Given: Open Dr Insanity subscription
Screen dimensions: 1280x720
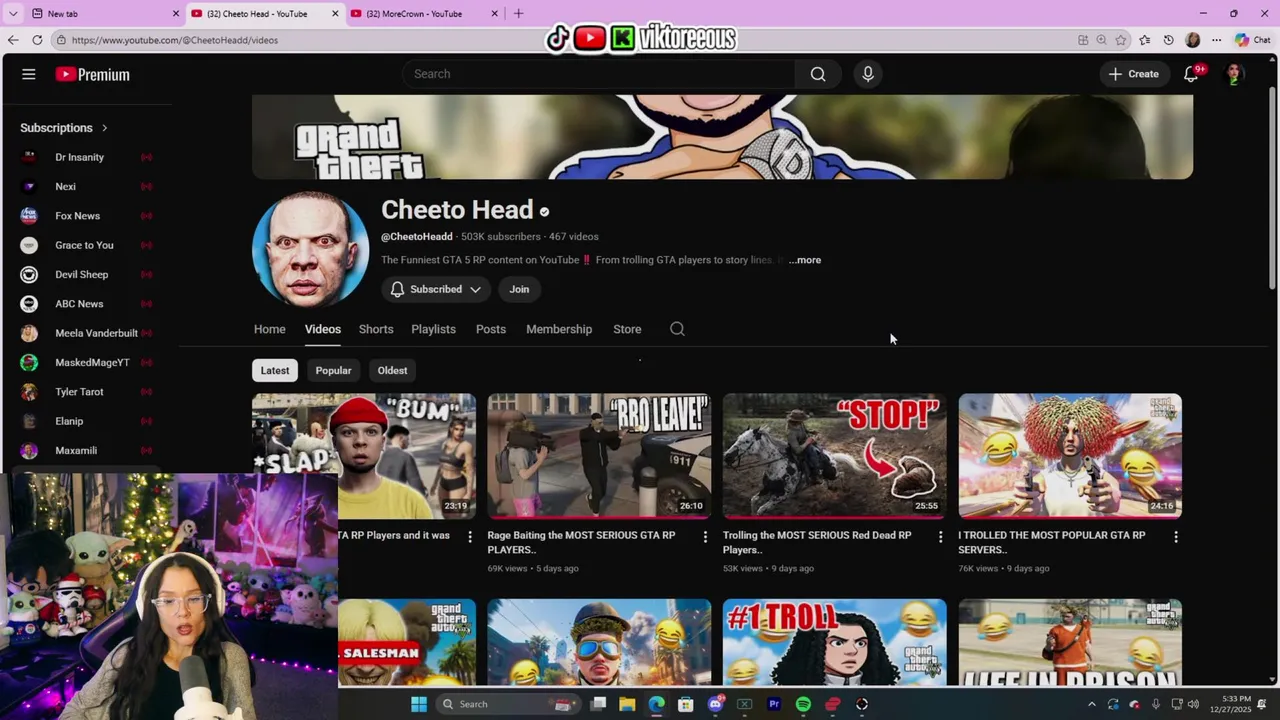Looking at the screenshot, I should pyautogui.click(x=86, y=157).
